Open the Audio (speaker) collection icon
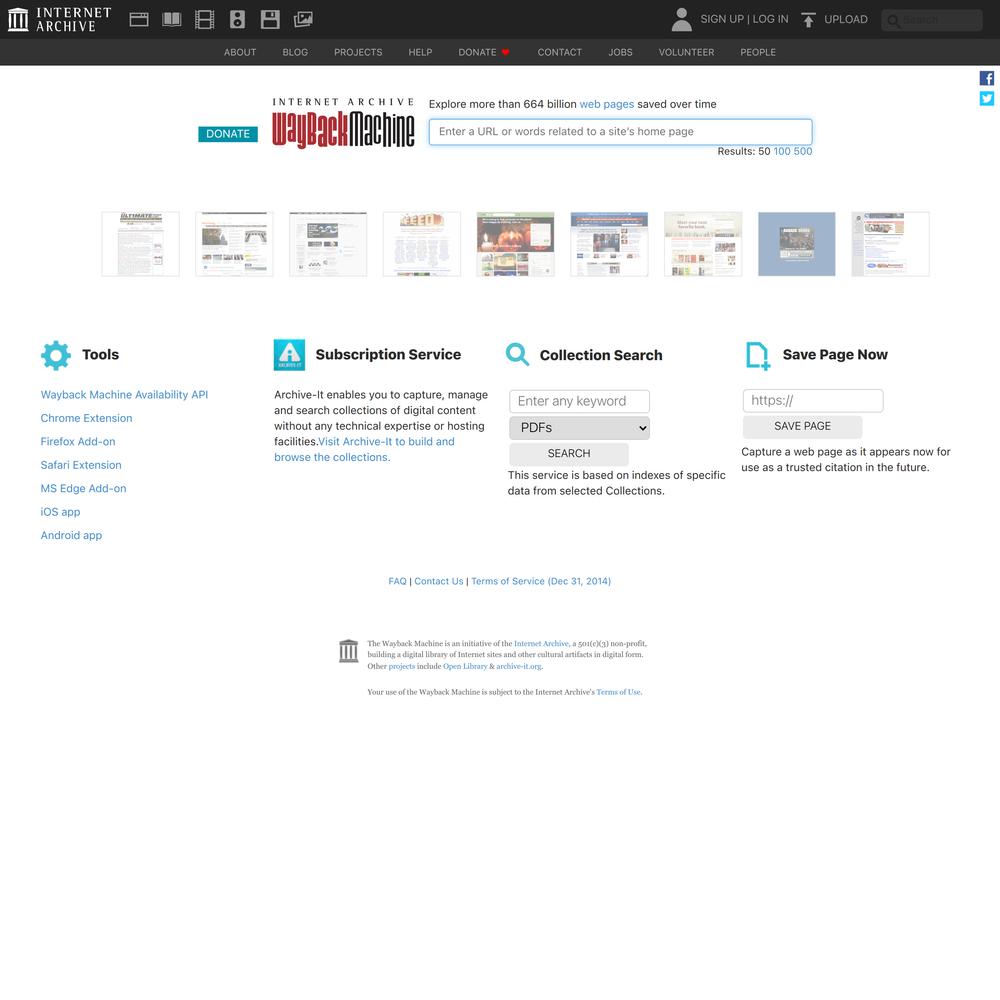The height and width of the screenshot is (1000, 1000). coord(237,20)
